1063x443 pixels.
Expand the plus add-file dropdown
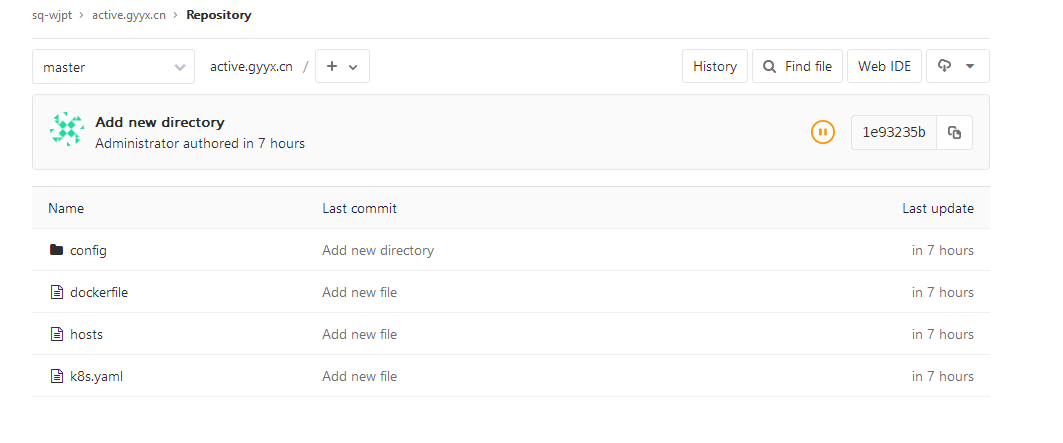(x=343, y=67)
